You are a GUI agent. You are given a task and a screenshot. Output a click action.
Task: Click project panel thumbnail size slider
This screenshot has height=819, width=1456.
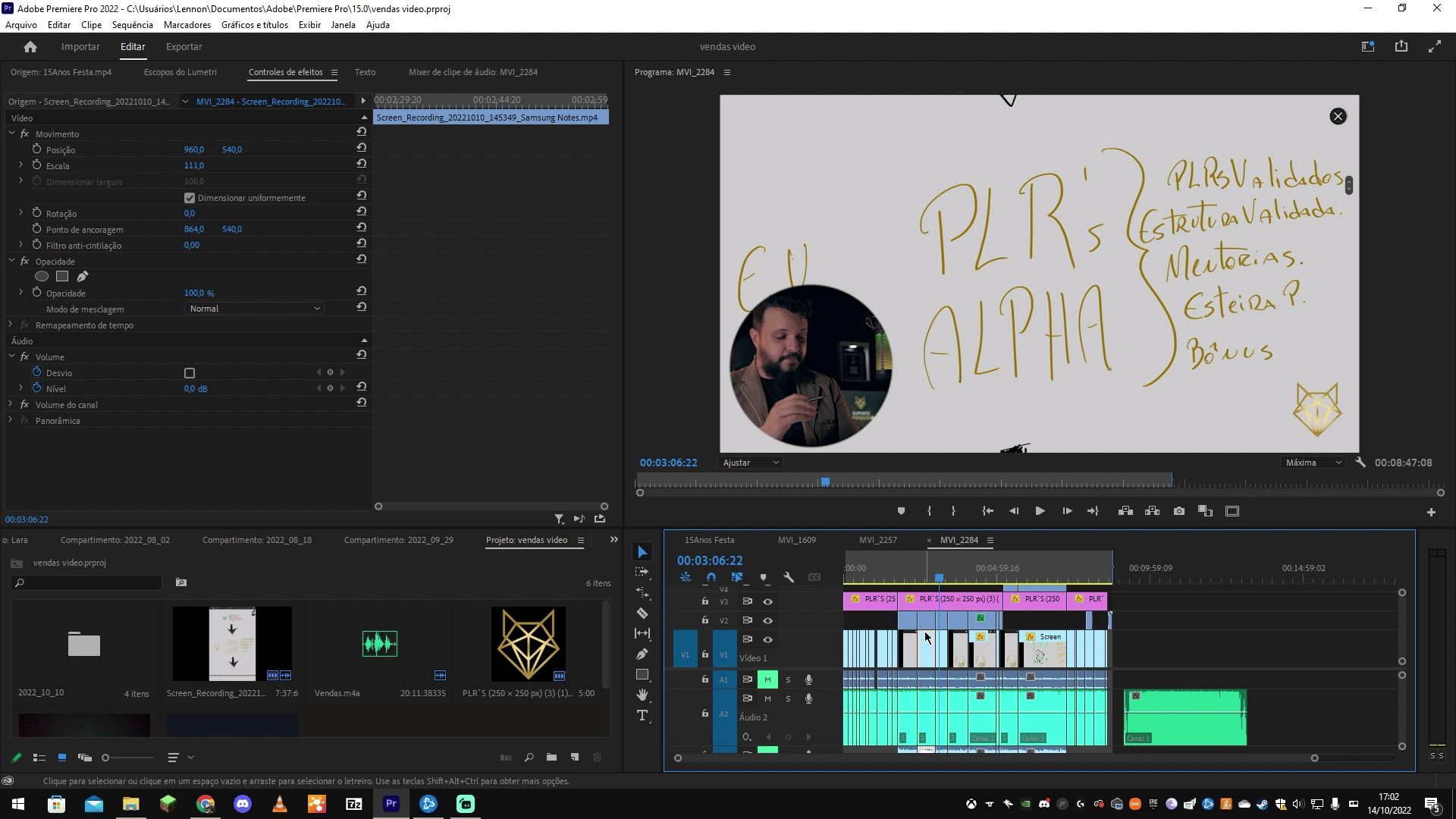[x=106, y=758]
